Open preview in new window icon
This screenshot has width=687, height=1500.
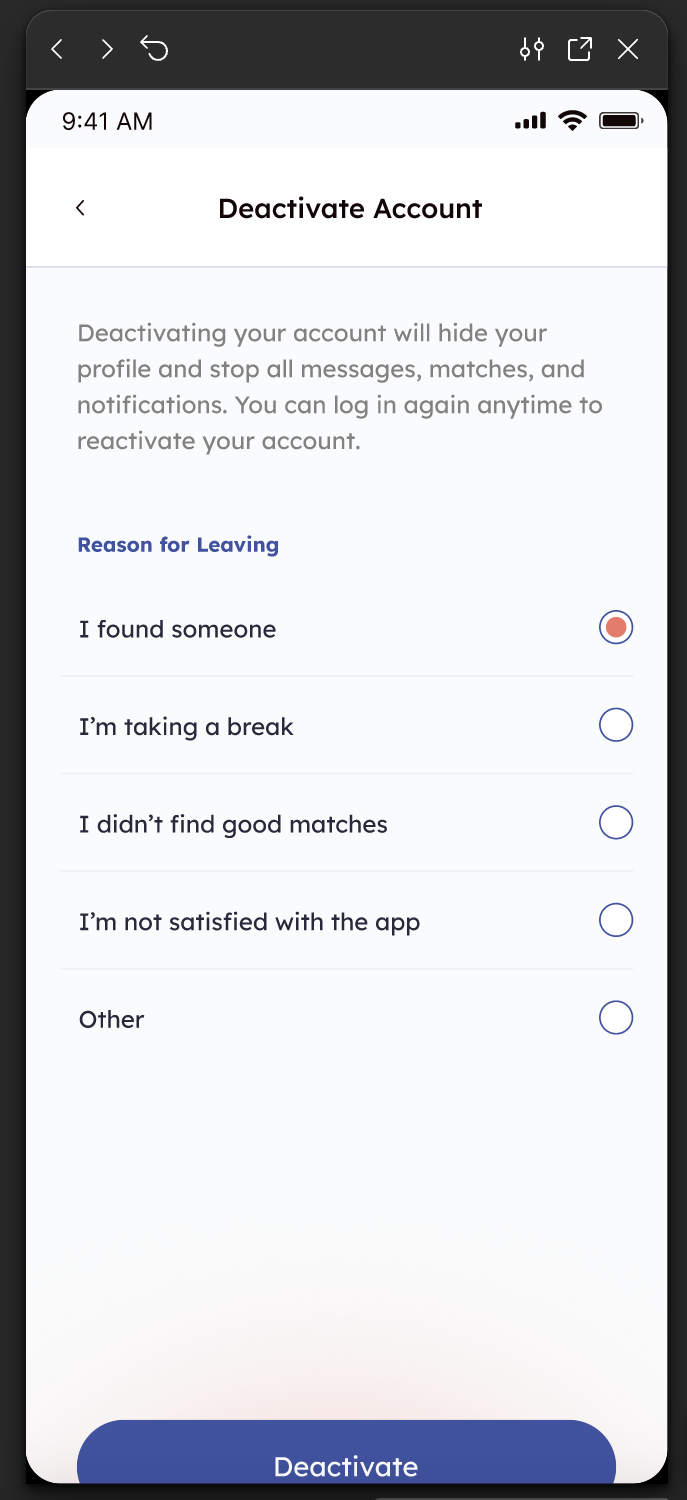580,49
